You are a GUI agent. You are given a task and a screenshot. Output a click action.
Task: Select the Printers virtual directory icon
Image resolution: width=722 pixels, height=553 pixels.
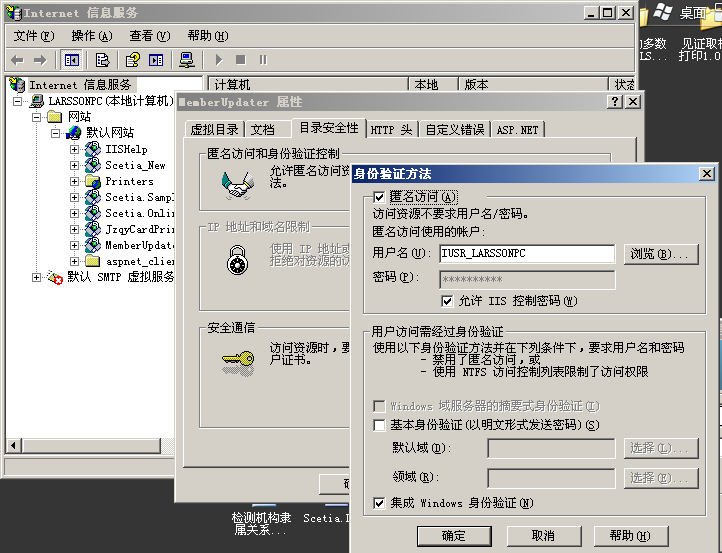(92, 182)
